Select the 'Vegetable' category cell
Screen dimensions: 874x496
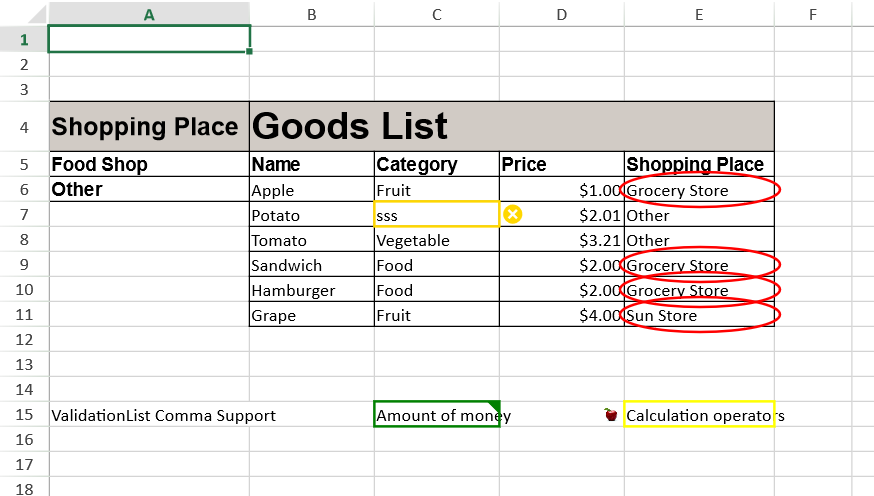pos(436,240)
